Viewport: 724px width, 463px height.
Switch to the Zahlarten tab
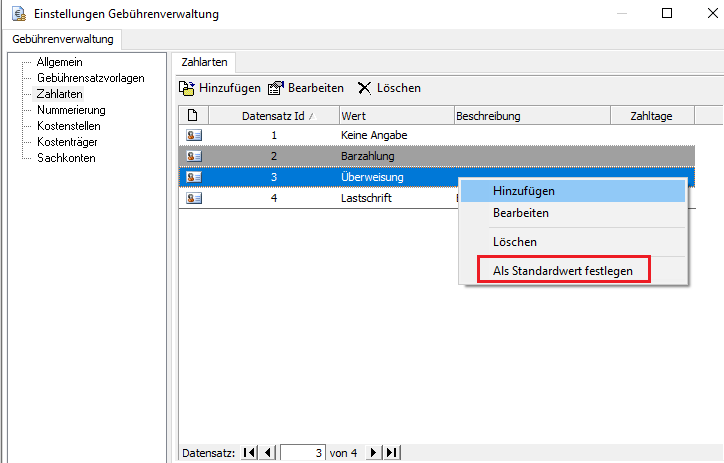204,62
